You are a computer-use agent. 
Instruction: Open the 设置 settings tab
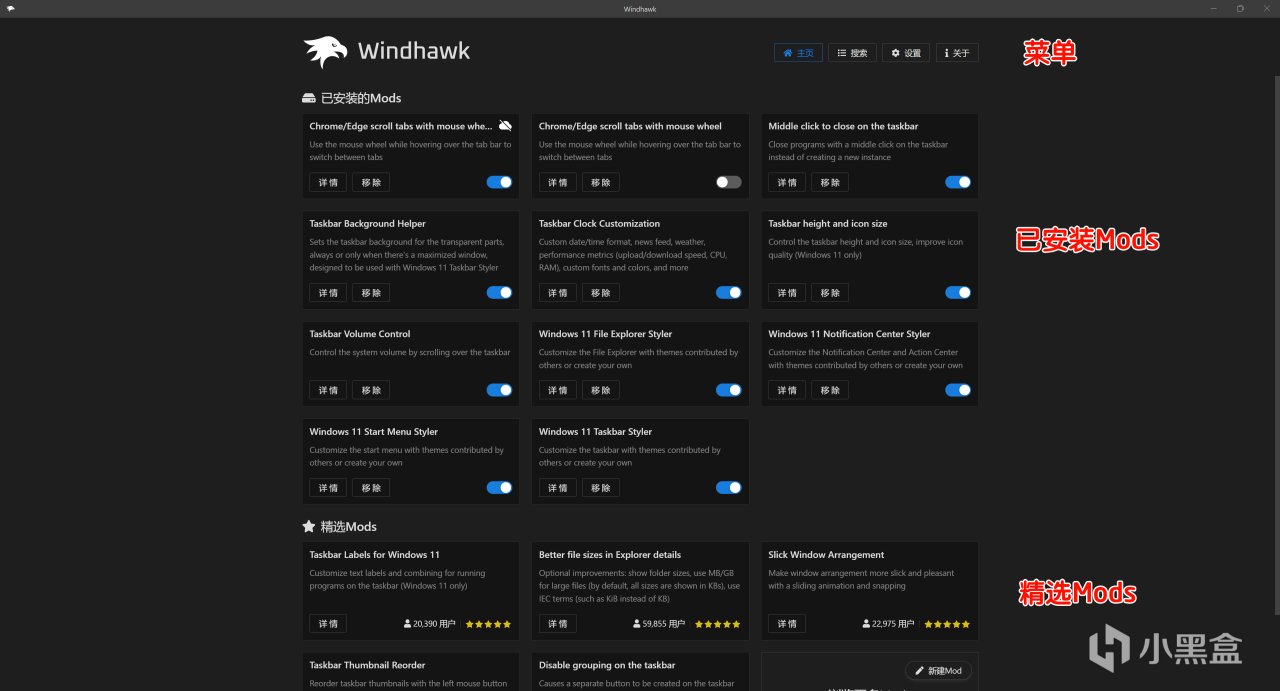pos(906,53)
